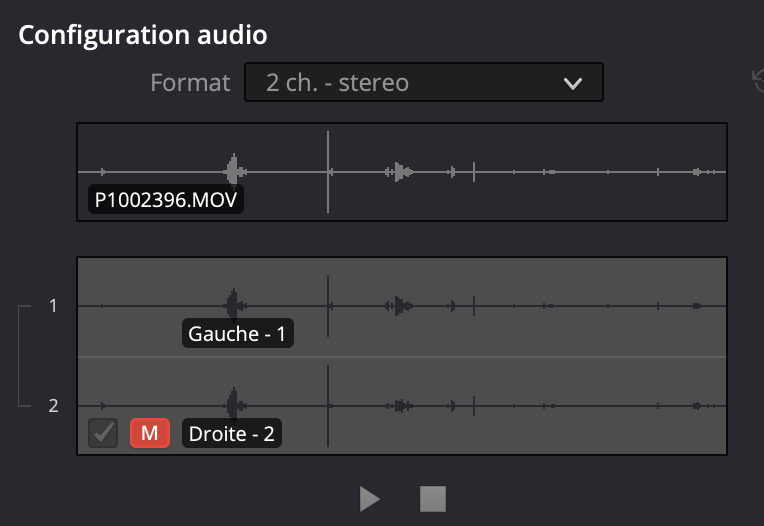Play the audio preview
764x526 pixels.
[369, 499]
